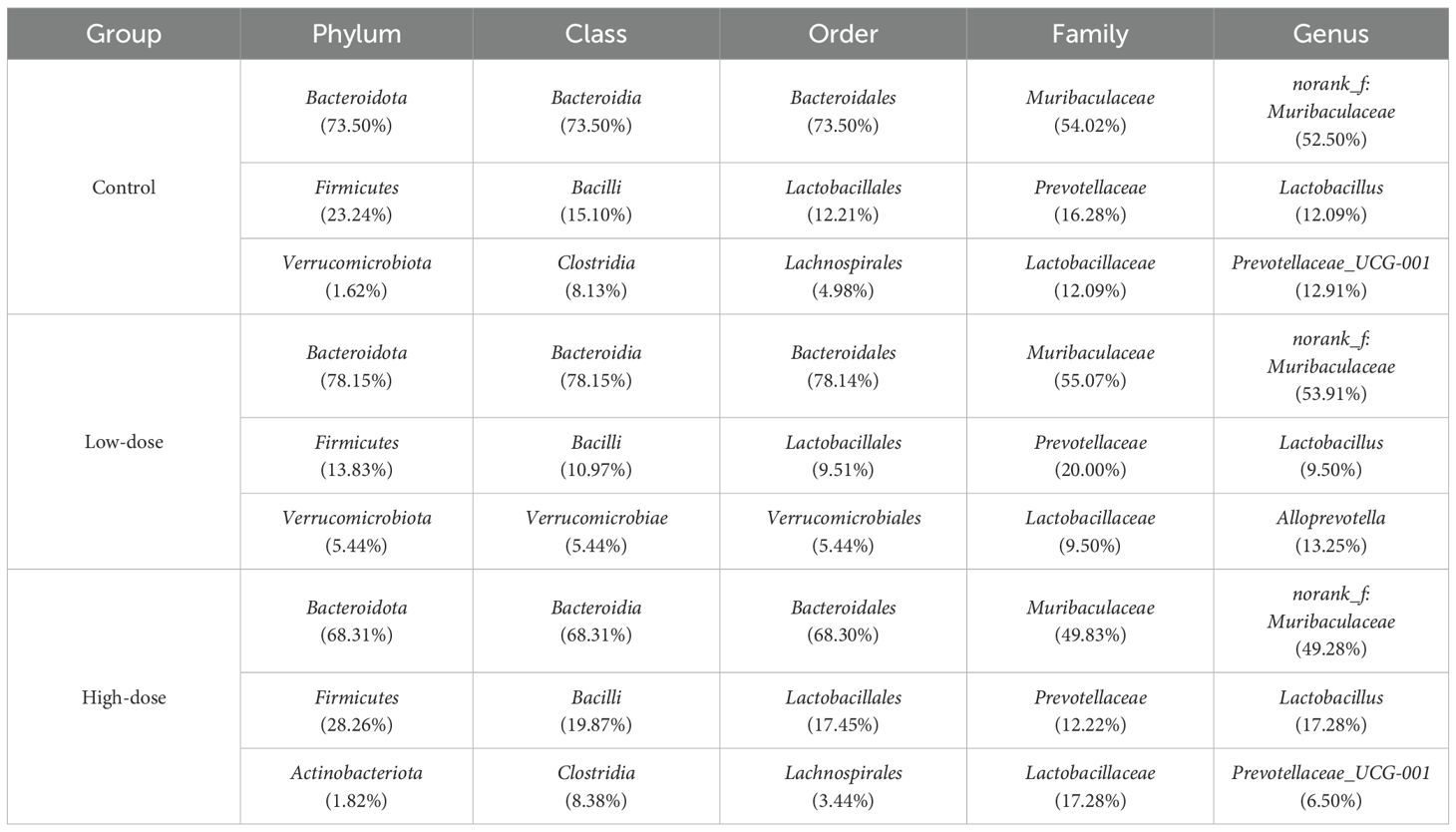
Task: Click the Group column header
Action: (124, 34)
